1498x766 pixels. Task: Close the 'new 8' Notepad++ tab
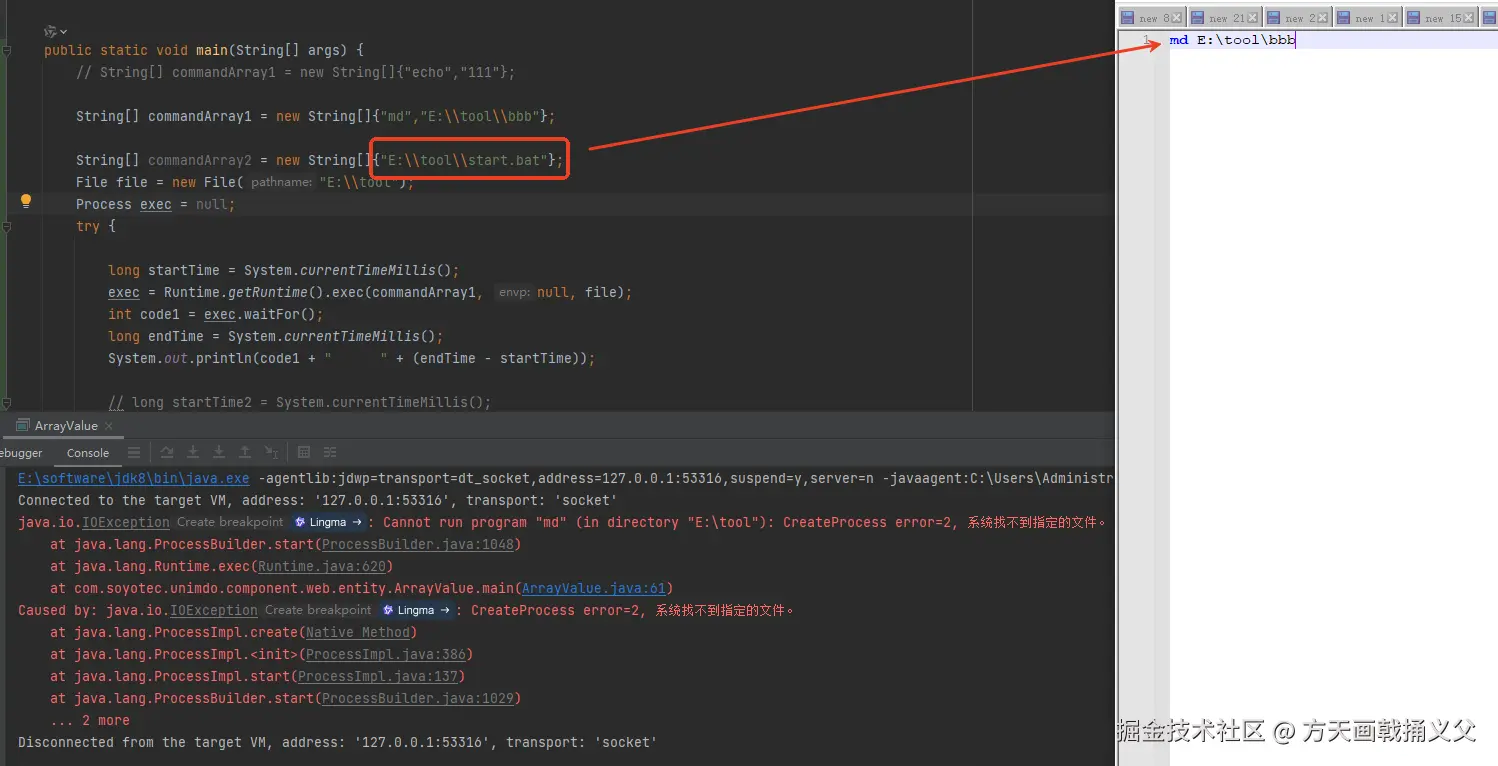(x=1177, y=18)
